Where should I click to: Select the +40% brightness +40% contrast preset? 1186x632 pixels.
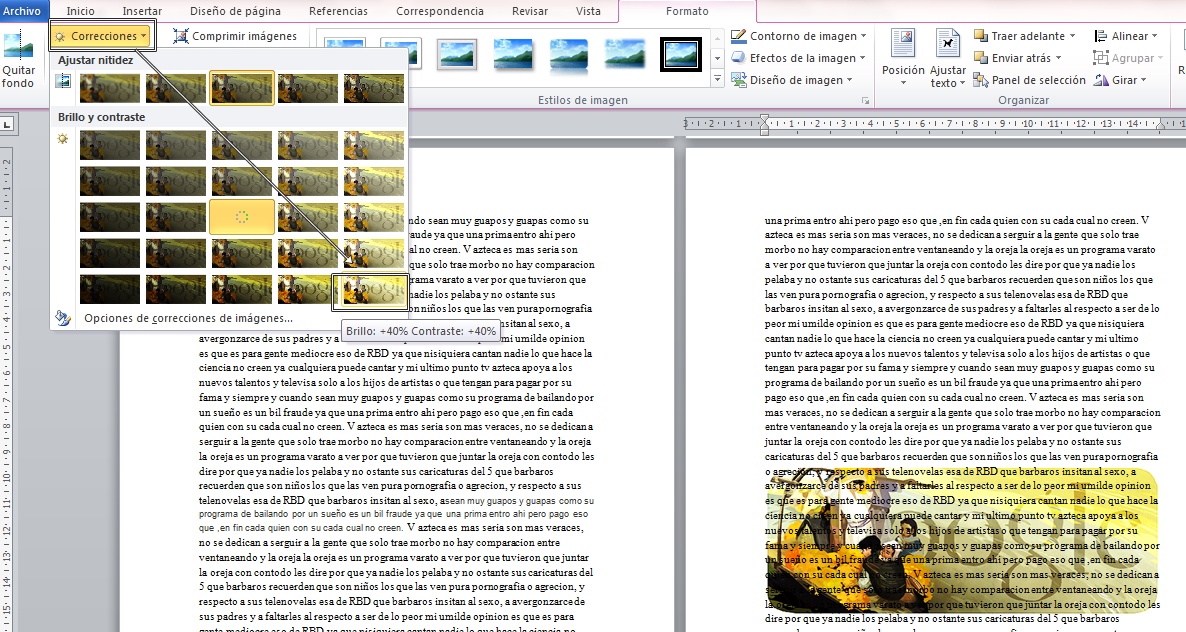pos(374,290)
